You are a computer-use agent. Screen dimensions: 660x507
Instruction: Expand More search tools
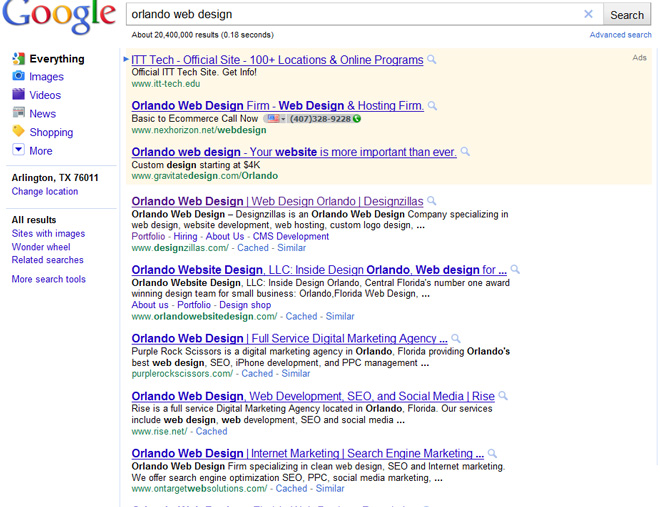(48, 279)
